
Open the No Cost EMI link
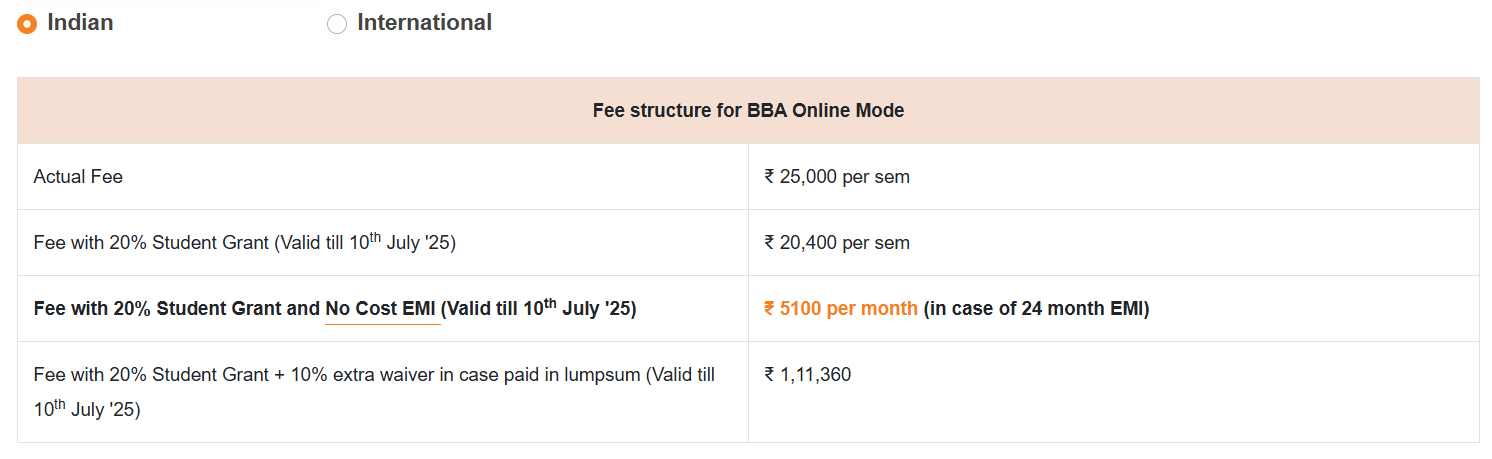[380, 309]
